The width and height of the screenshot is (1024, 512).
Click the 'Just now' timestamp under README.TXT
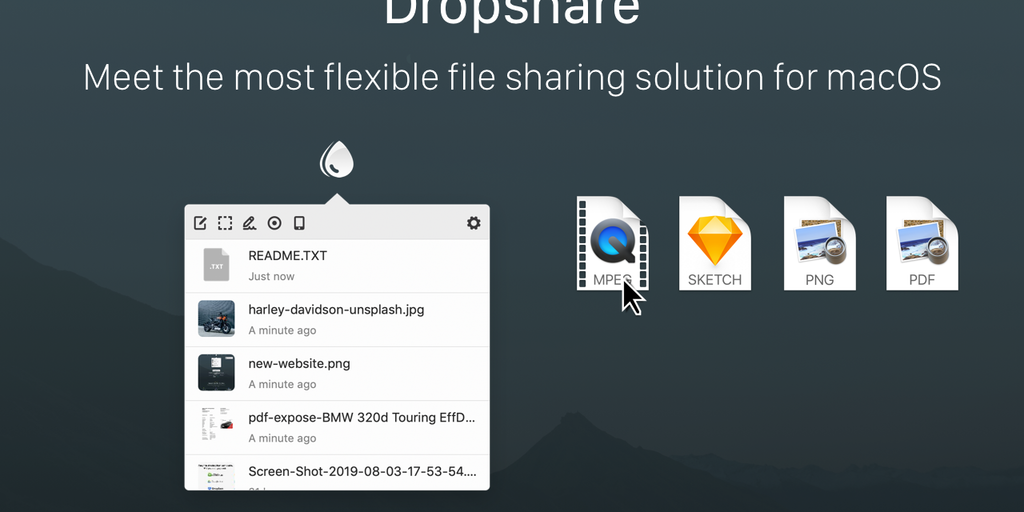pyautogui.click(x=271, y=276)
